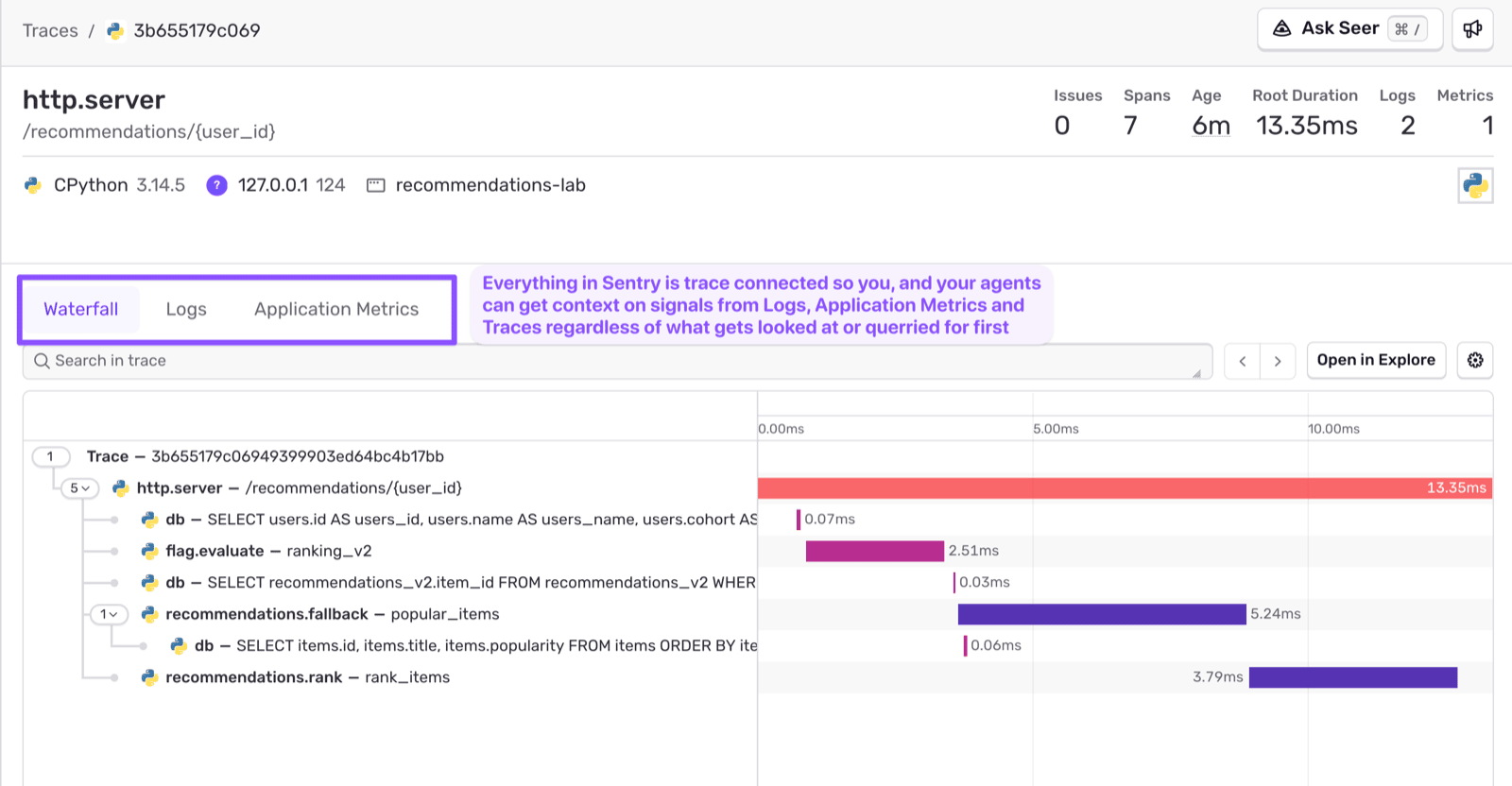Open the Application Metrics tab
The width and height of the screenshot is (1512, 786).
click(336, 309)
